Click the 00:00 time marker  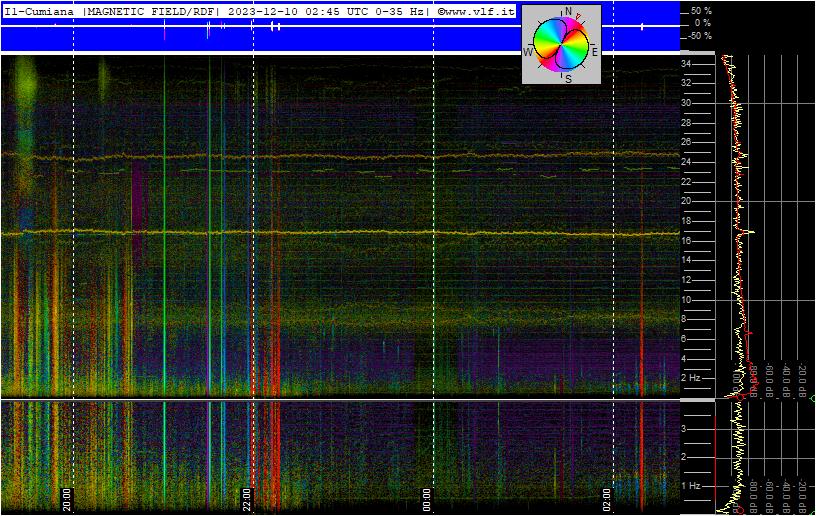click(426, 499)
